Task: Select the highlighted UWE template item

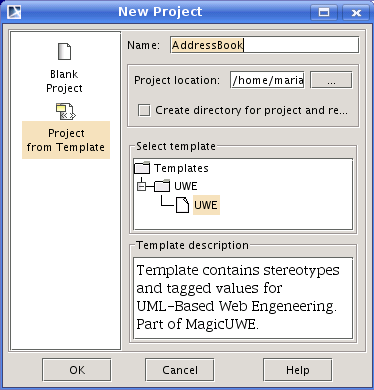Action: click(206, 205)
